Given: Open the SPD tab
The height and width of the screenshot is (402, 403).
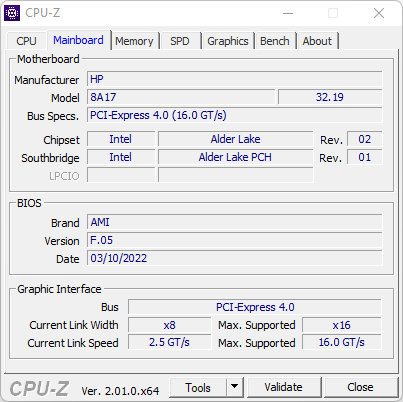Looking at the screenshot, I should (x=180, y=41).
